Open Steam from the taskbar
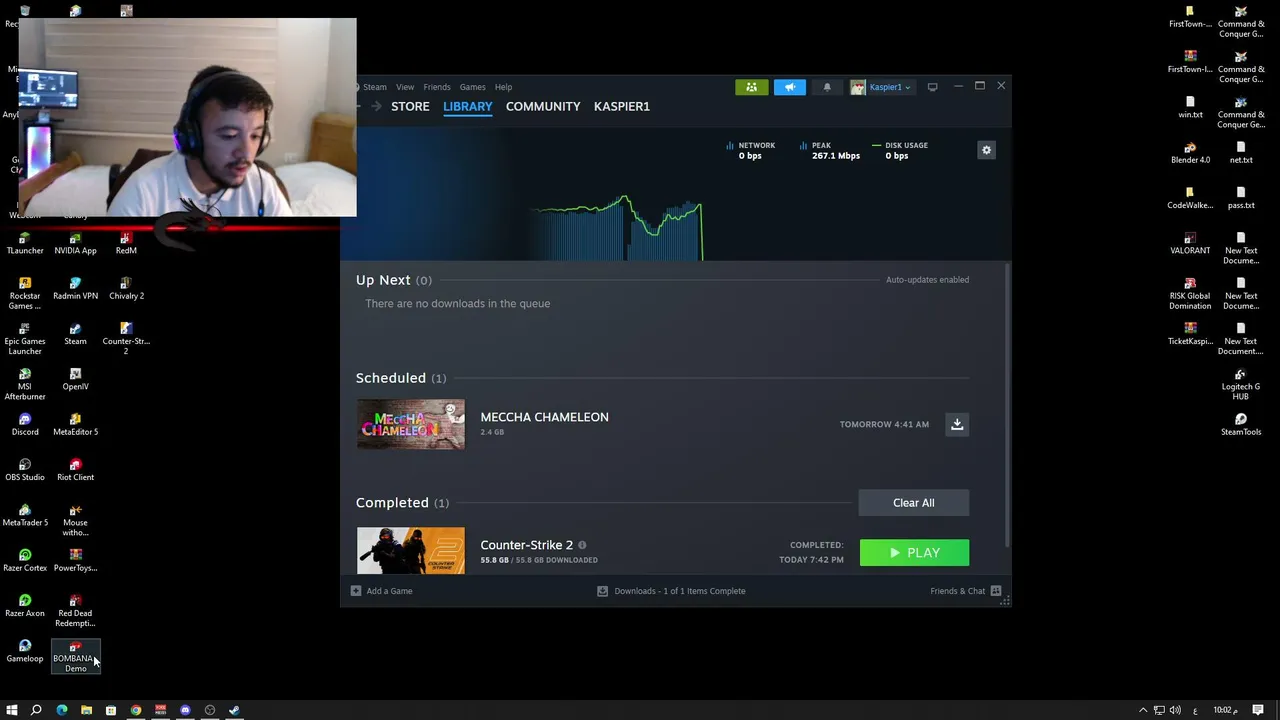The width and height of the screenshot is (1280, 720). click(234, 710)
